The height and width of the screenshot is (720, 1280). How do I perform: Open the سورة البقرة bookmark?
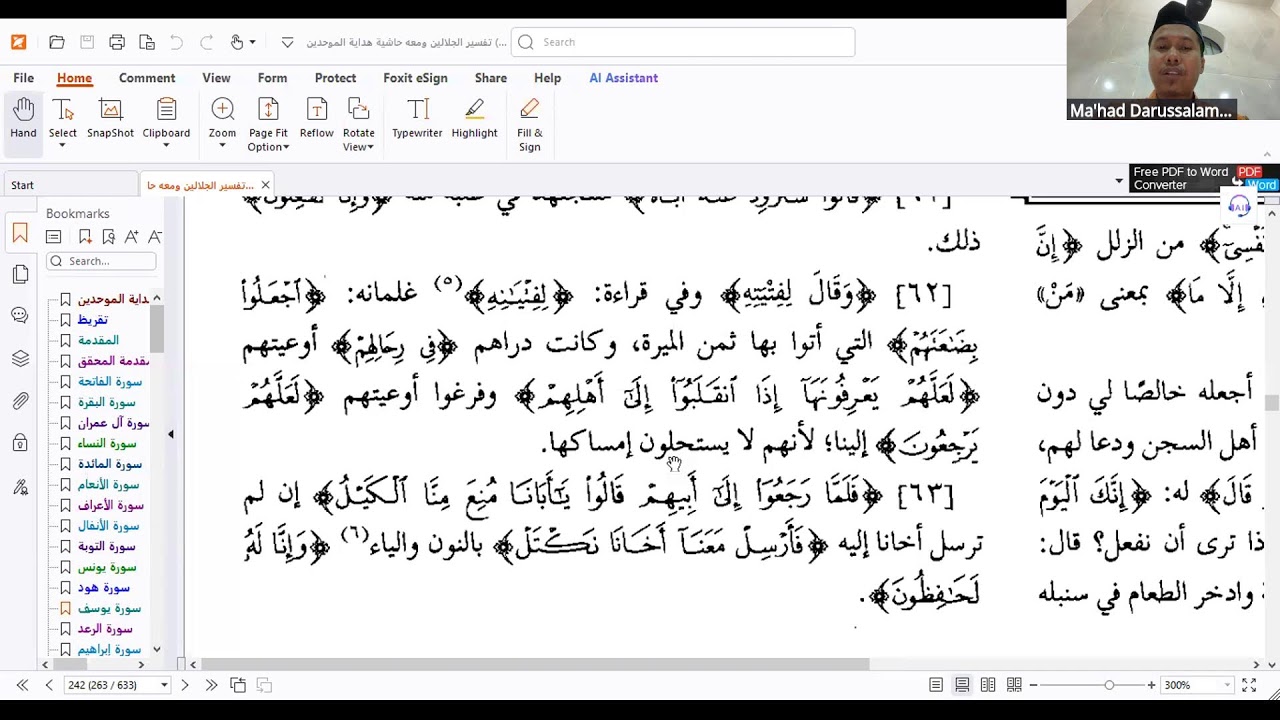click(106, 402)
